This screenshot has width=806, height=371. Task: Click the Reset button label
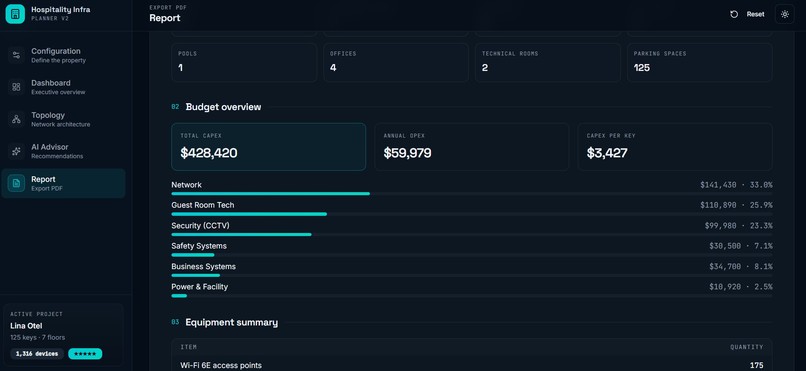pos(755,14)
